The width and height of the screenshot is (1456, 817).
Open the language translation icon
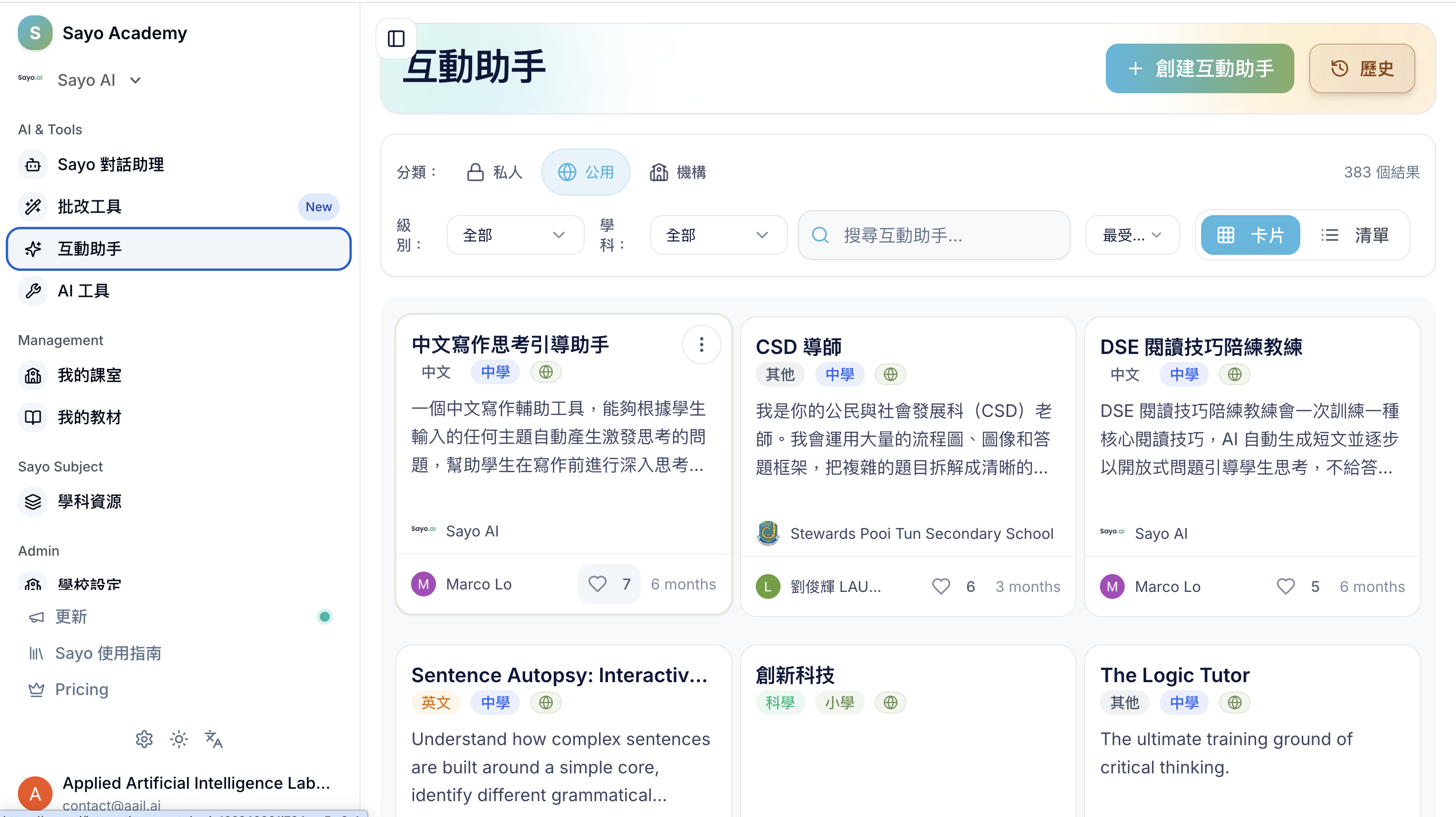[213, 739]
